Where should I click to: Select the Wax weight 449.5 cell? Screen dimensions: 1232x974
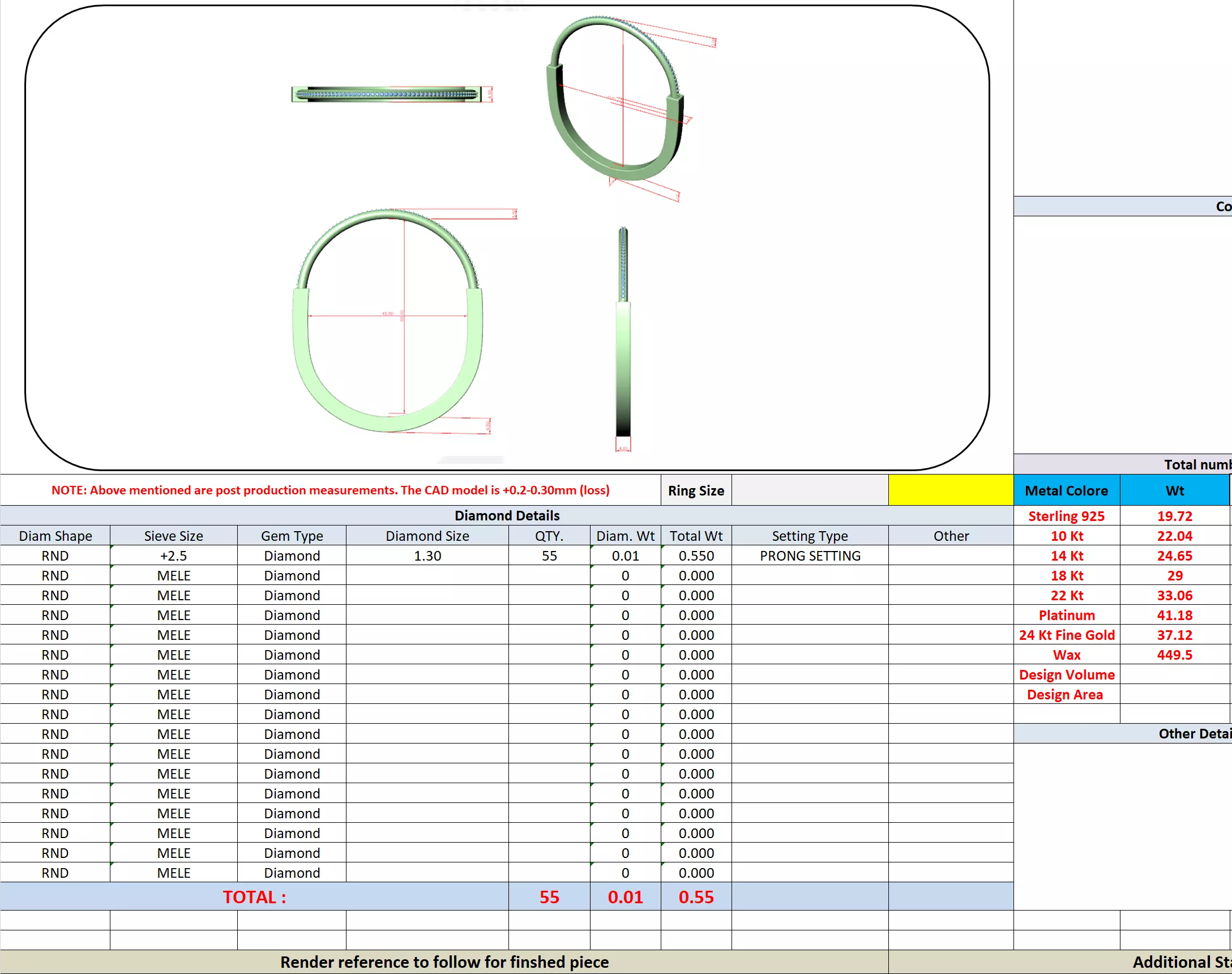pyautogui.click(x=1174, y=655)
